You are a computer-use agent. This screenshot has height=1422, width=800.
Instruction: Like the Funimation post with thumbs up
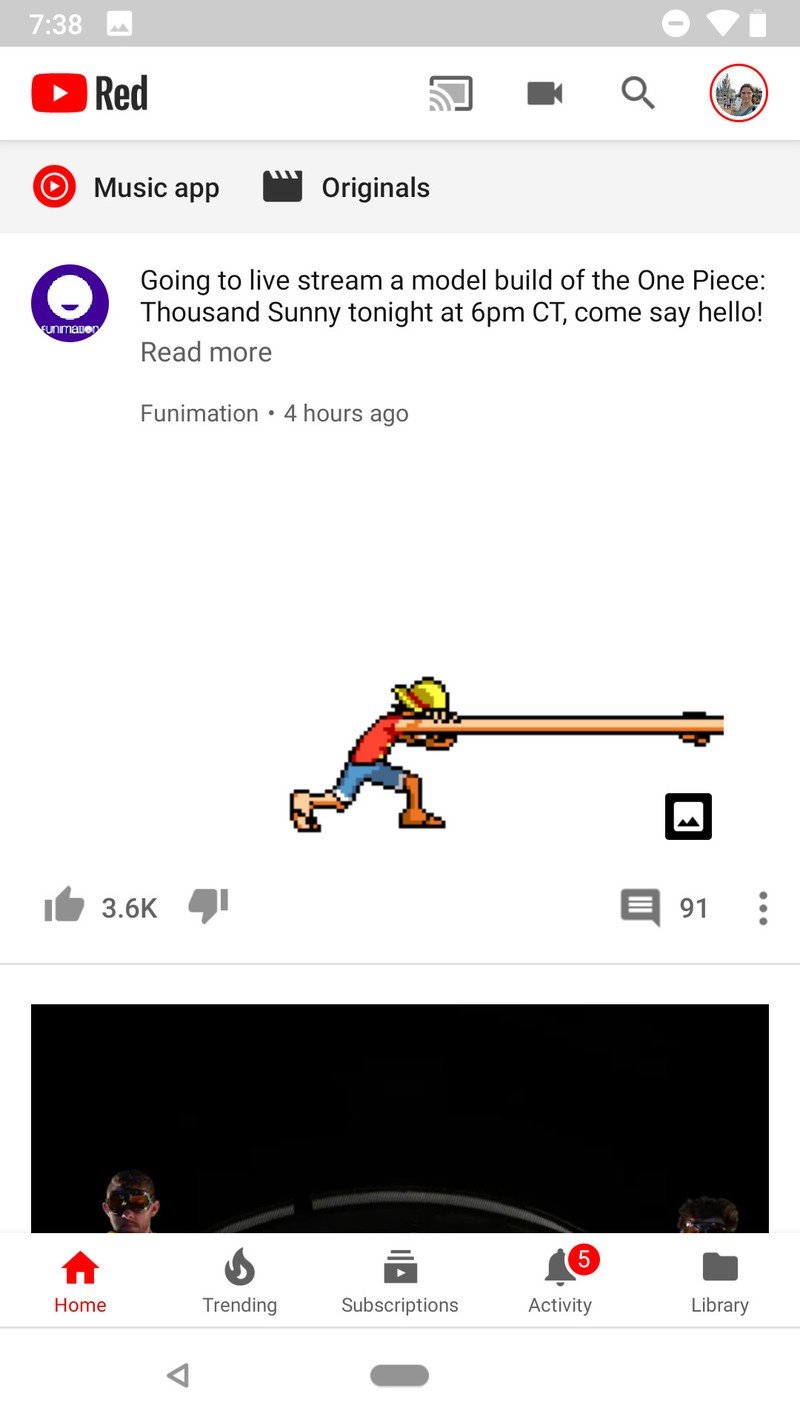pos(64,906)
